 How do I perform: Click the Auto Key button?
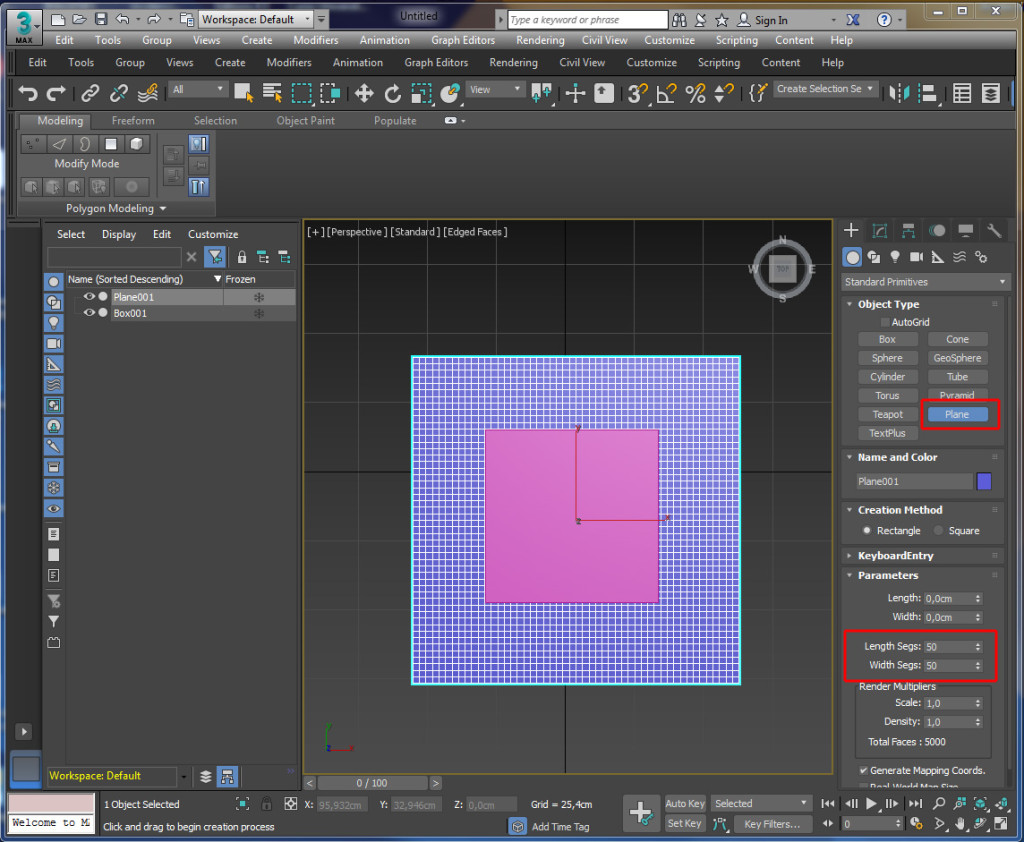[x=685, y=803]
